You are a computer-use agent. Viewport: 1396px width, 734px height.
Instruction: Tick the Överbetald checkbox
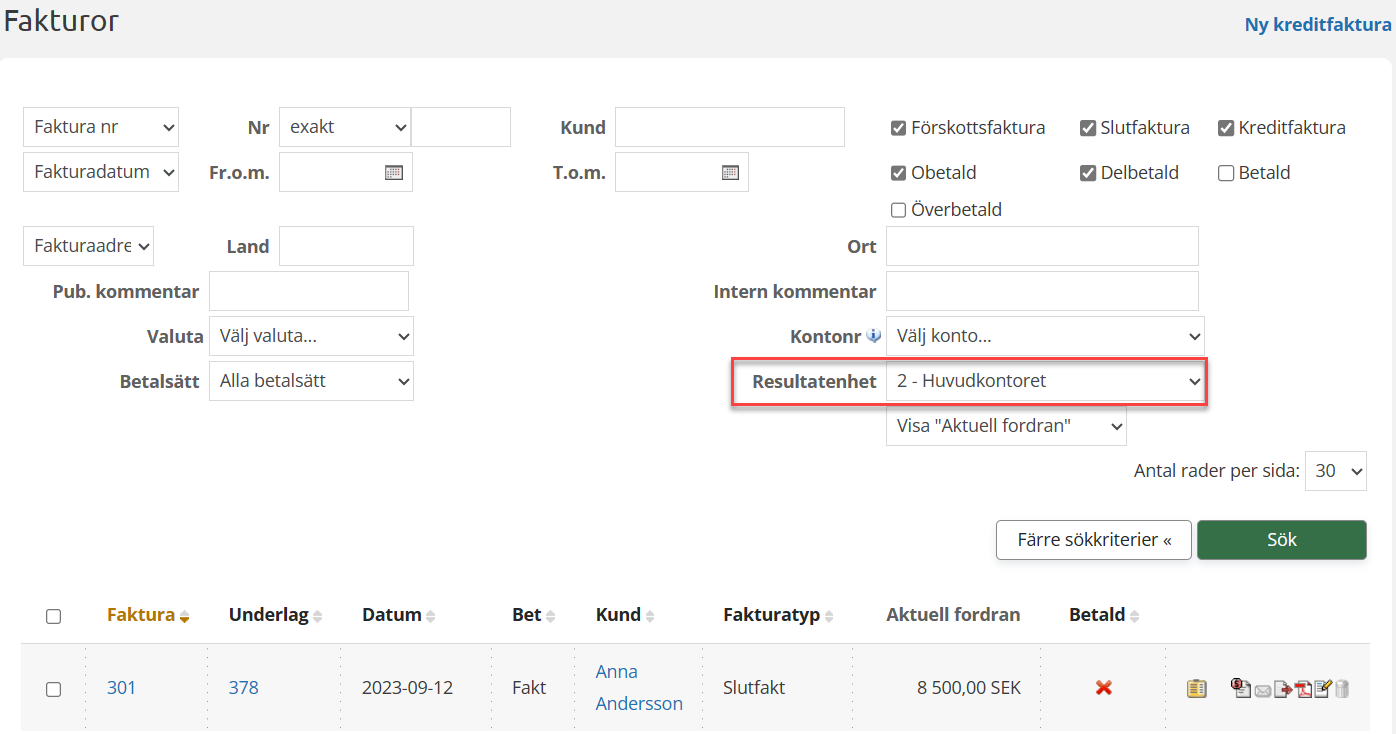coord(898,210)
